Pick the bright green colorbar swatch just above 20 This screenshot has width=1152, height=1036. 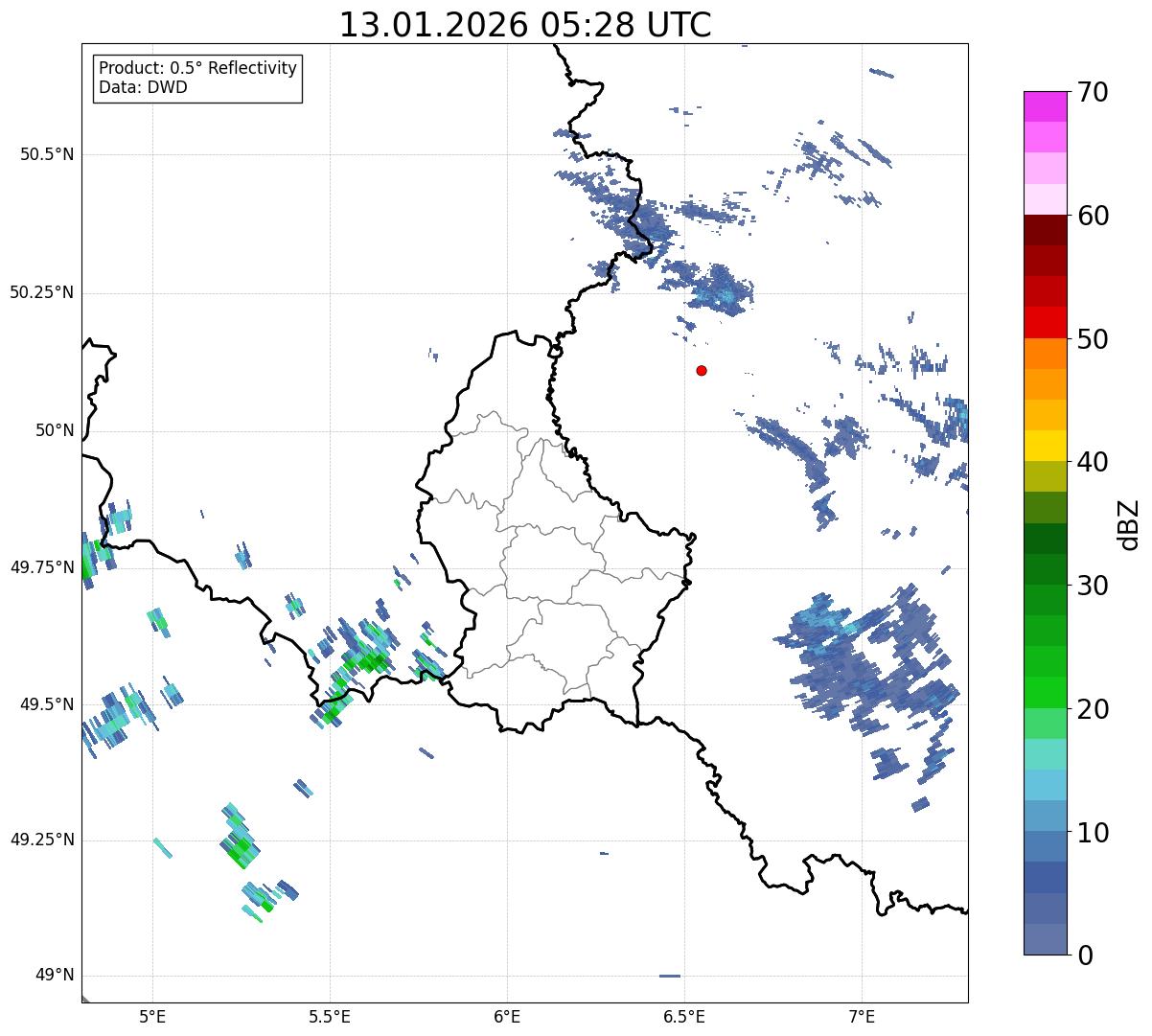[x=1045, y=692]
